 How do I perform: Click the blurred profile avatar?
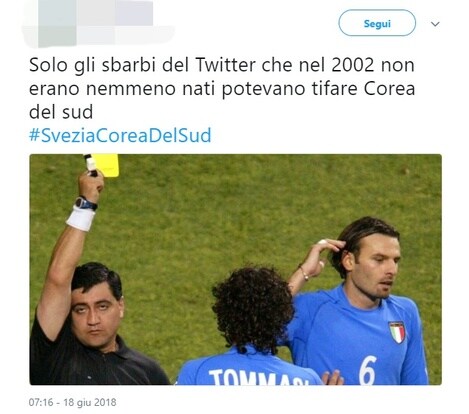pos(52,23)
